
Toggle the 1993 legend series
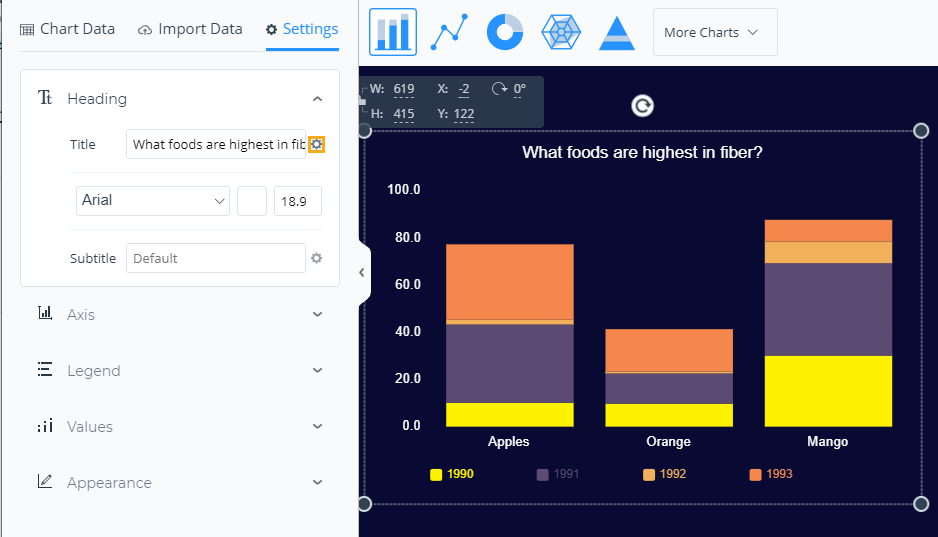click(770, 474)
